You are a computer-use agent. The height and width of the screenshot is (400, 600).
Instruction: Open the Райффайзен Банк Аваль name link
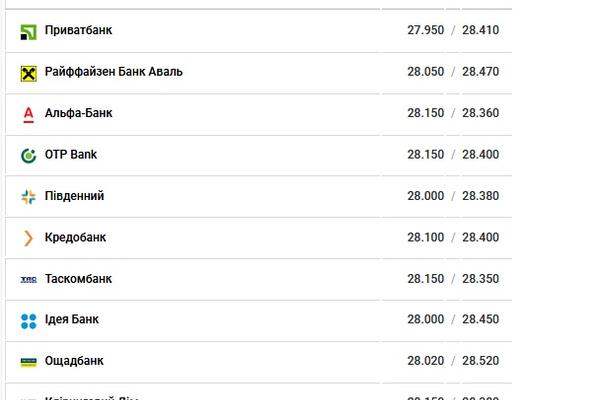coord(114,72)
